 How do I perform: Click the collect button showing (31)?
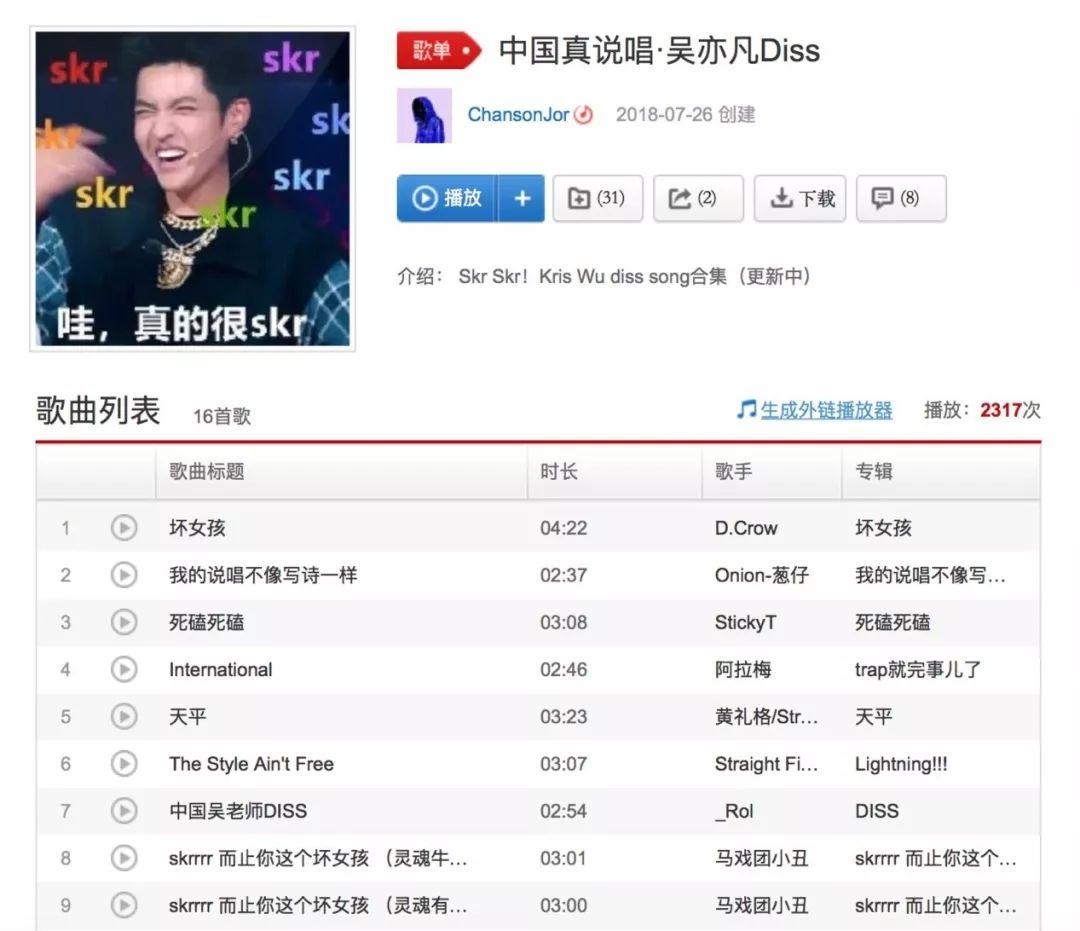pos(597,198)
